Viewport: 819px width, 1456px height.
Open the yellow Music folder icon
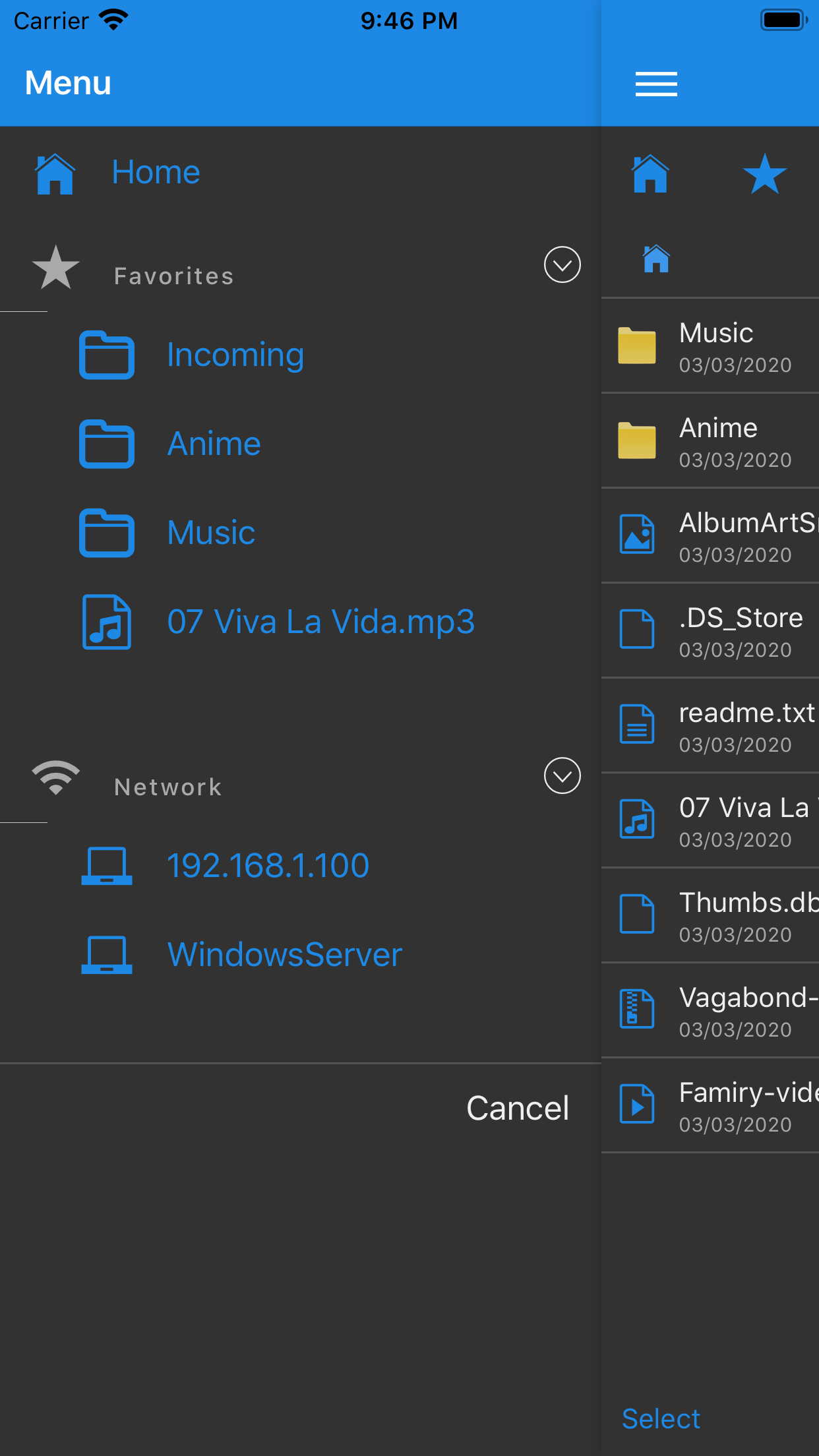[x=636, y=346]
